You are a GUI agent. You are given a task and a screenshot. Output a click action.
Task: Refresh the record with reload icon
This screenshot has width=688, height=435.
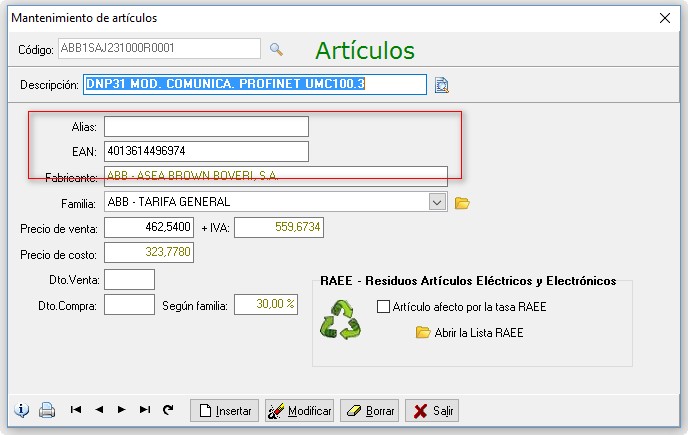[x=168, y=410]
